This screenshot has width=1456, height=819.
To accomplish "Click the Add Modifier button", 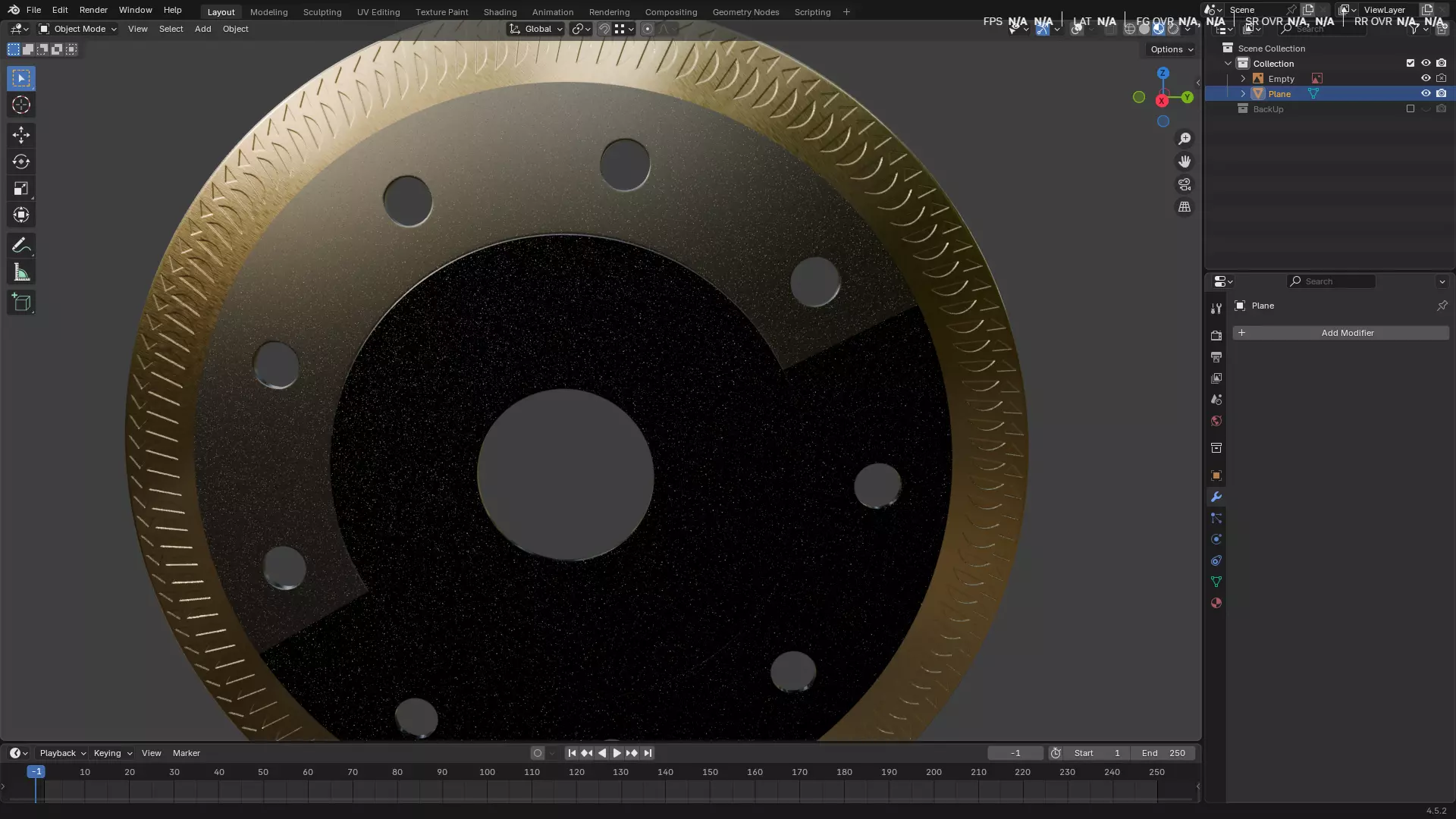I will click(1341, 333).
